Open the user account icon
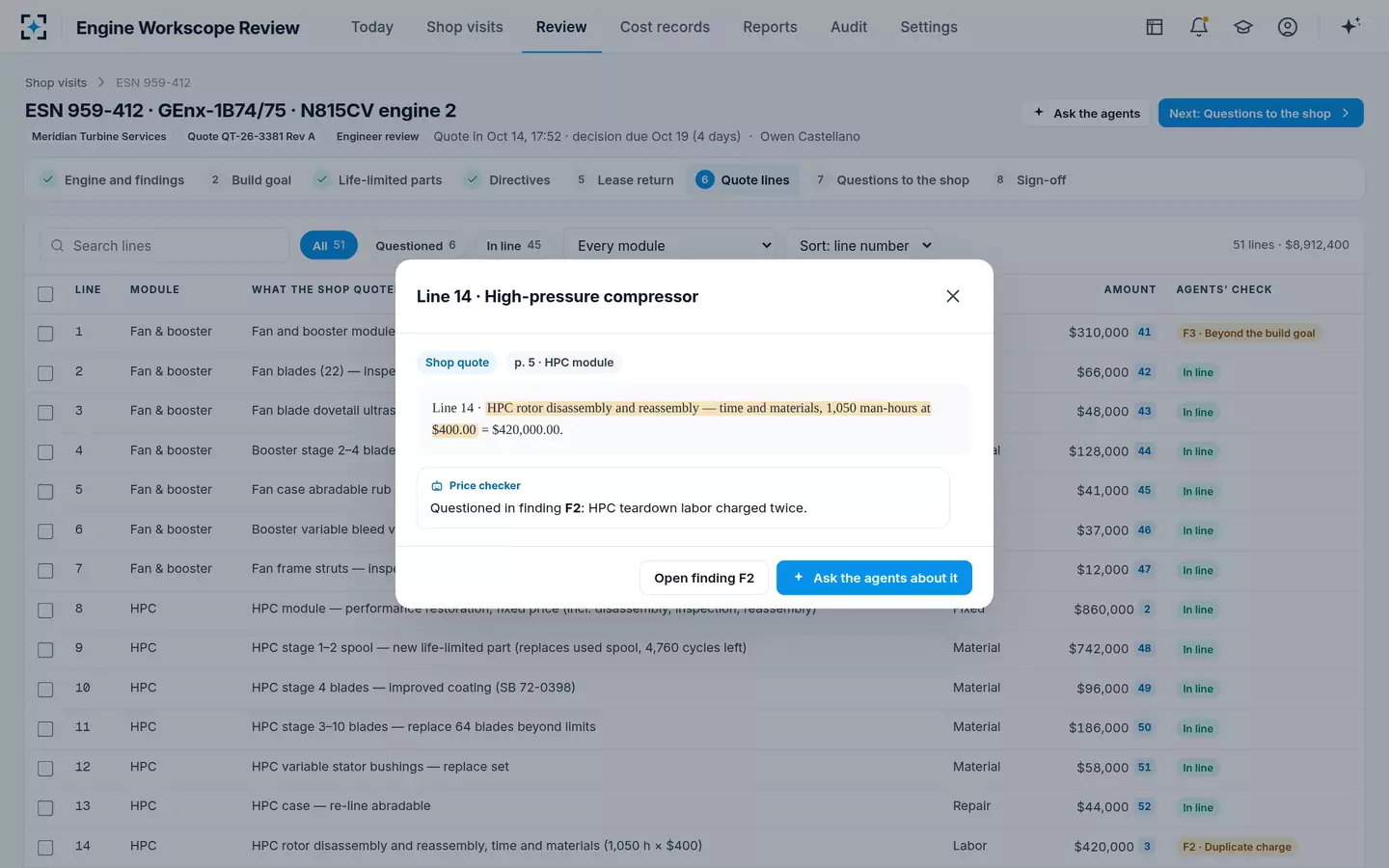 [x=1288, y=27]
